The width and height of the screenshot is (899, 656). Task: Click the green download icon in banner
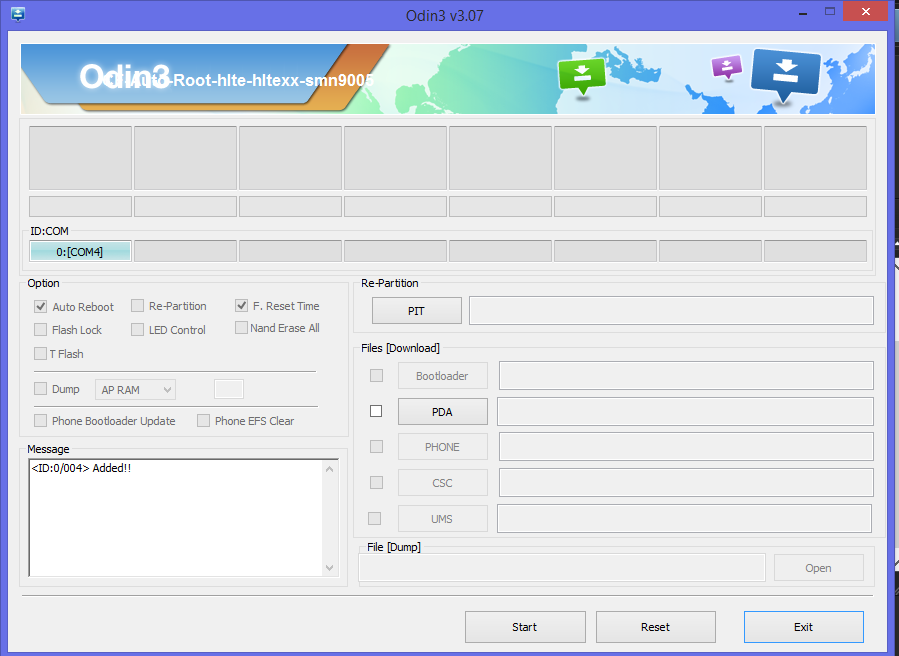pyautogui.click(x=582, y=76)
